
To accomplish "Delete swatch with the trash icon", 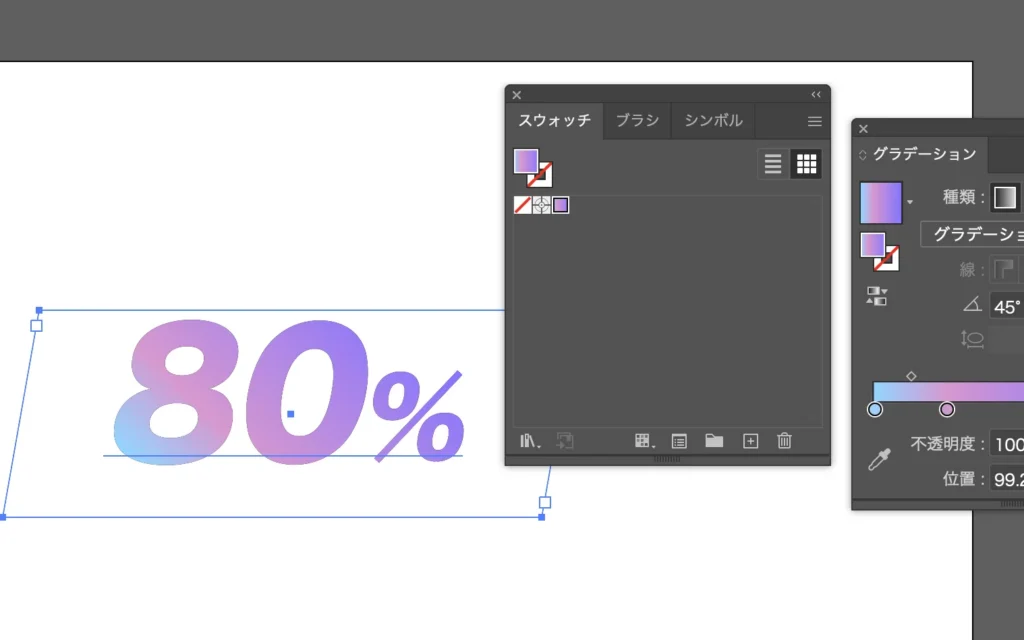I will [785, 441].
